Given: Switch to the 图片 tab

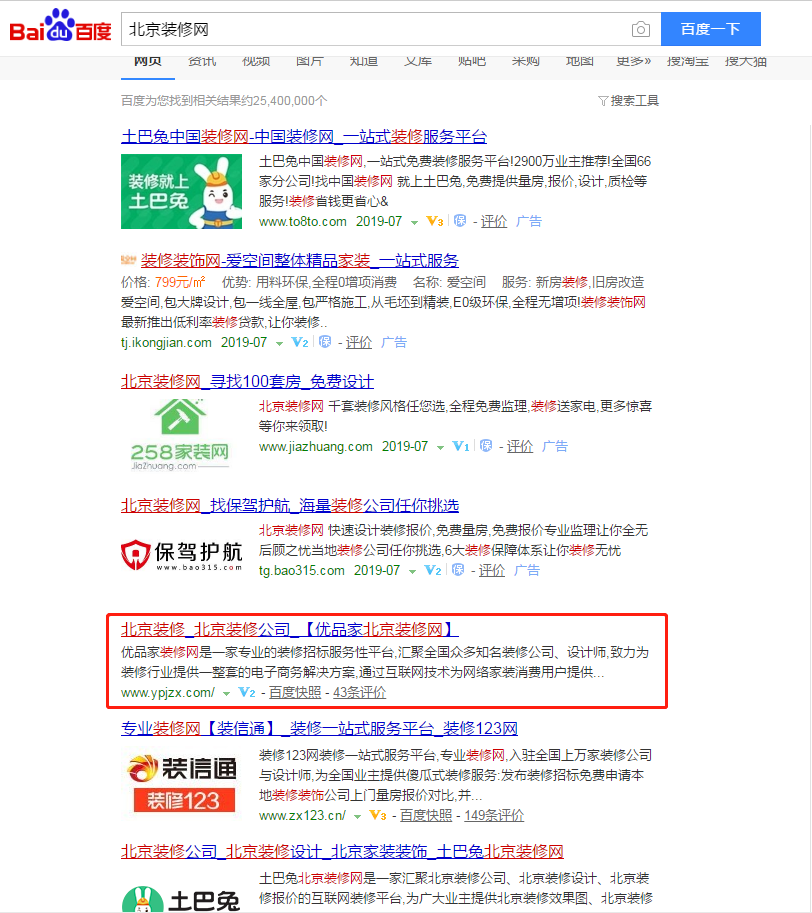Looking at the screenshot, I should [309, 62].
